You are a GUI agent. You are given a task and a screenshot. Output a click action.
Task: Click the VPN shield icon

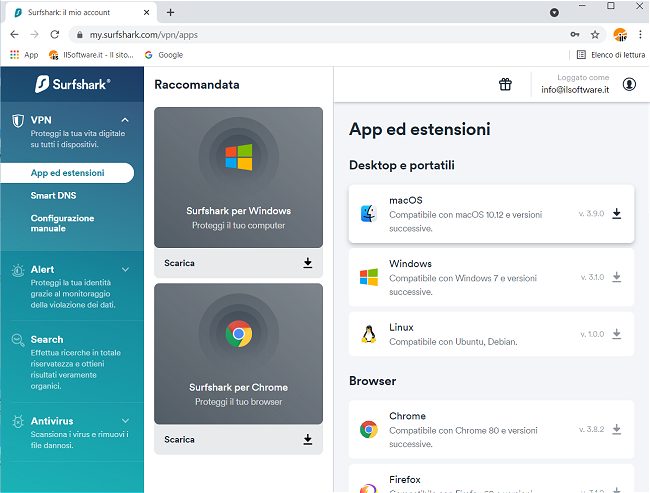tap(18, 121)
